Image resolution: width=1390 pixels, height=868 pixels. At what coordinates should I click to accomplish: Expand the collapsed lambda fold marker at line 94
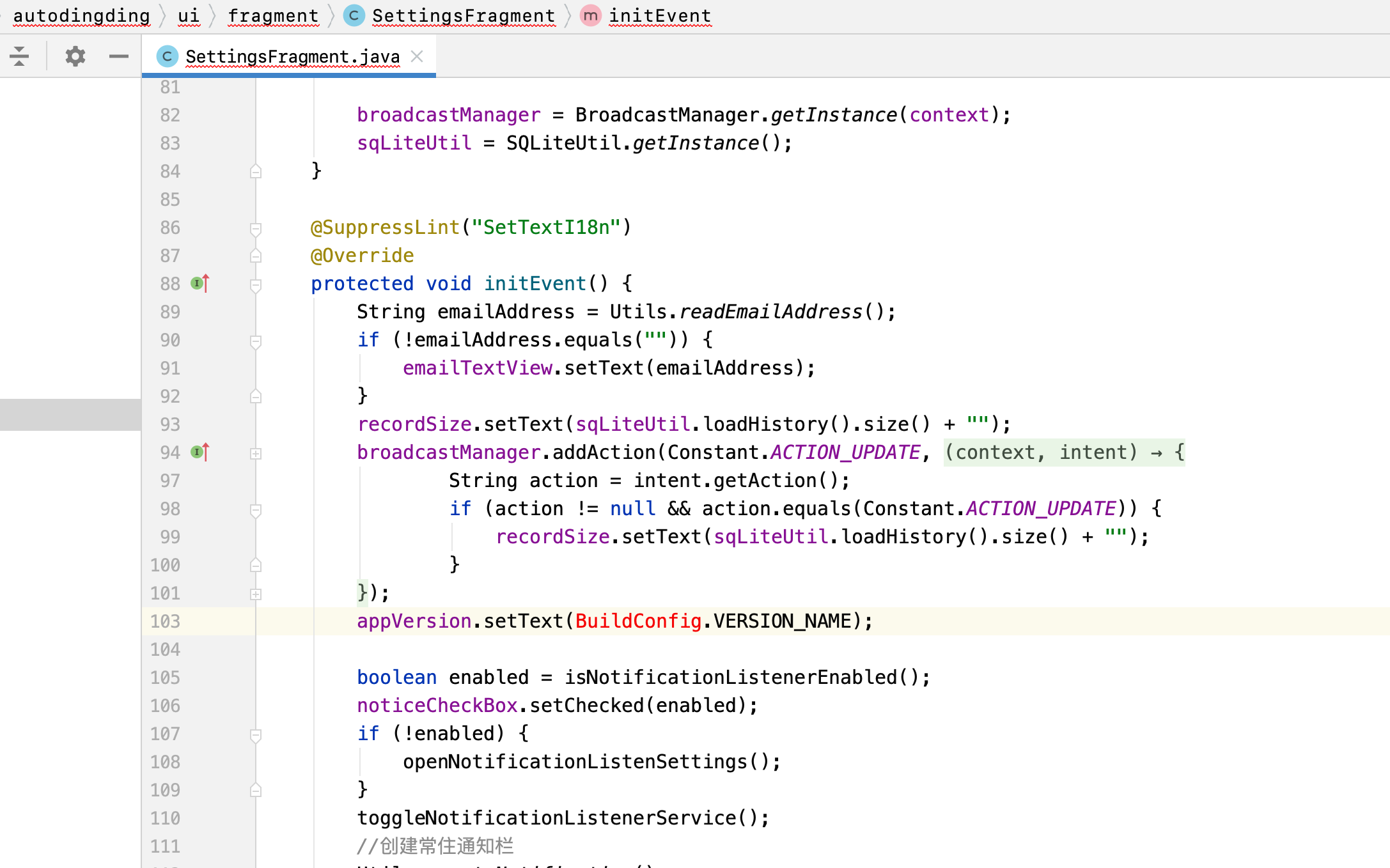(x=256, y=454)
